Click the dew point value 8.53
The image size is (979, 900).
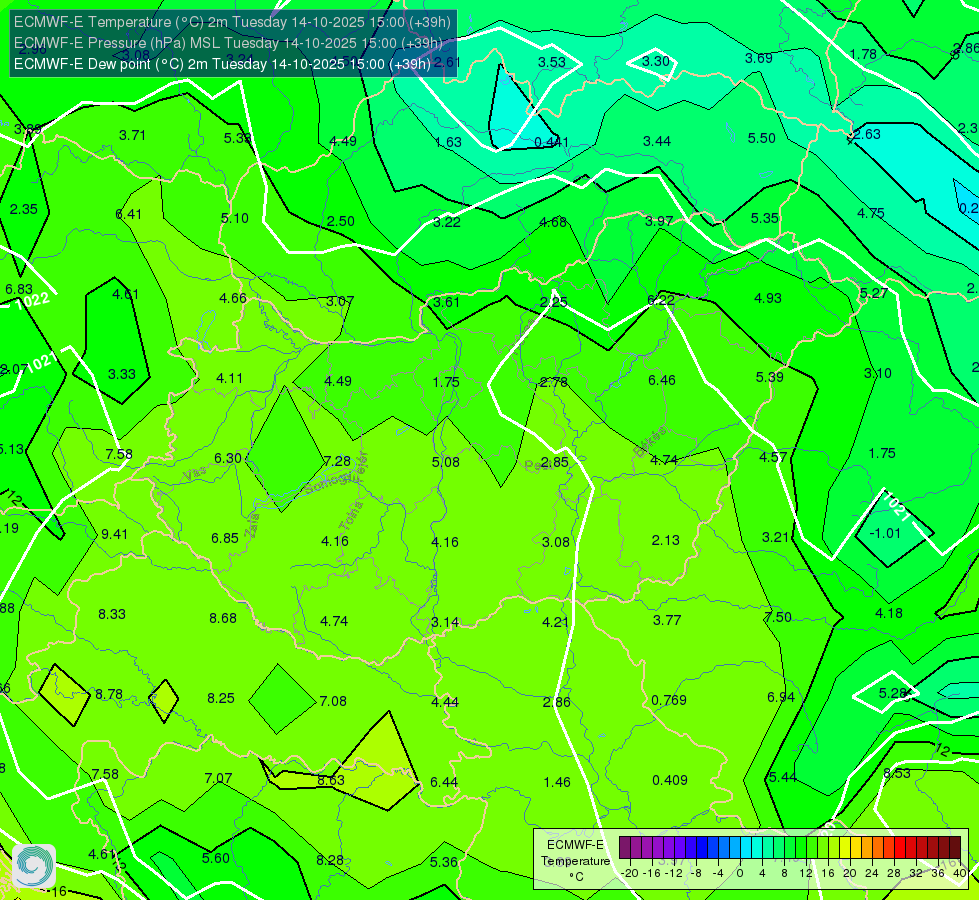897,773
